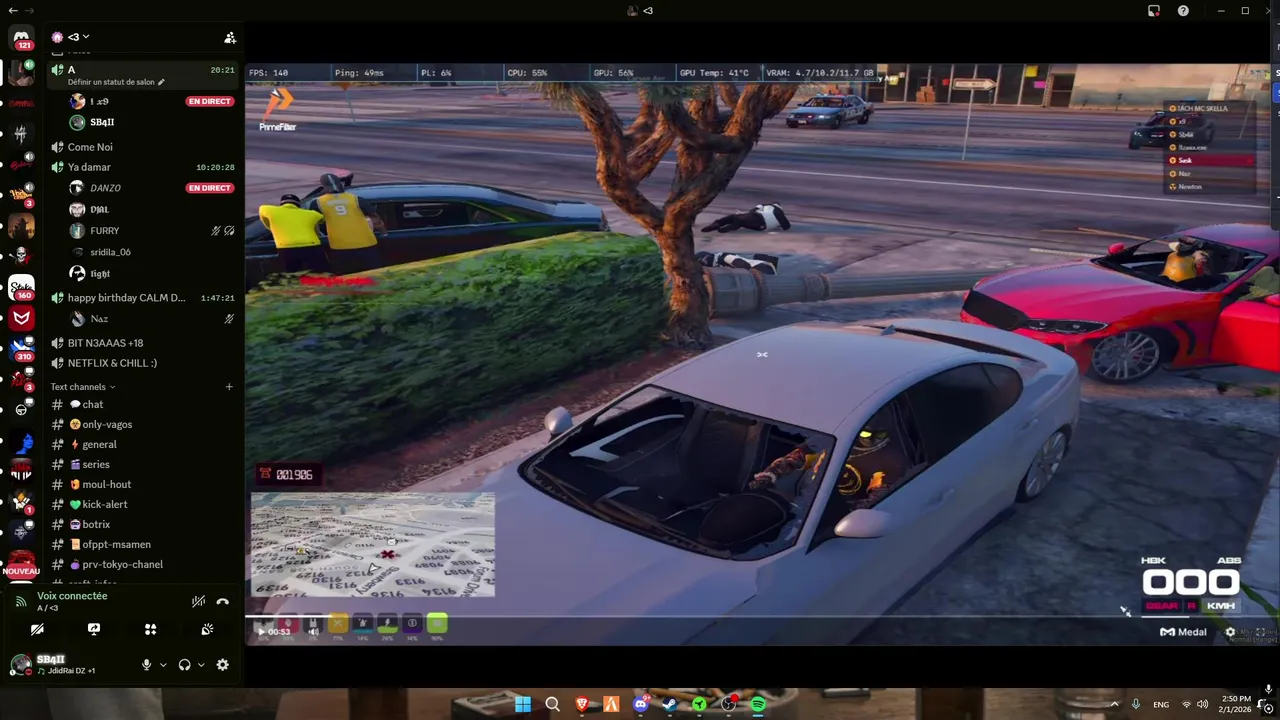Open the only-vagos text channel
This screenshot has height=720, width=1280.
tap(145, 424)
